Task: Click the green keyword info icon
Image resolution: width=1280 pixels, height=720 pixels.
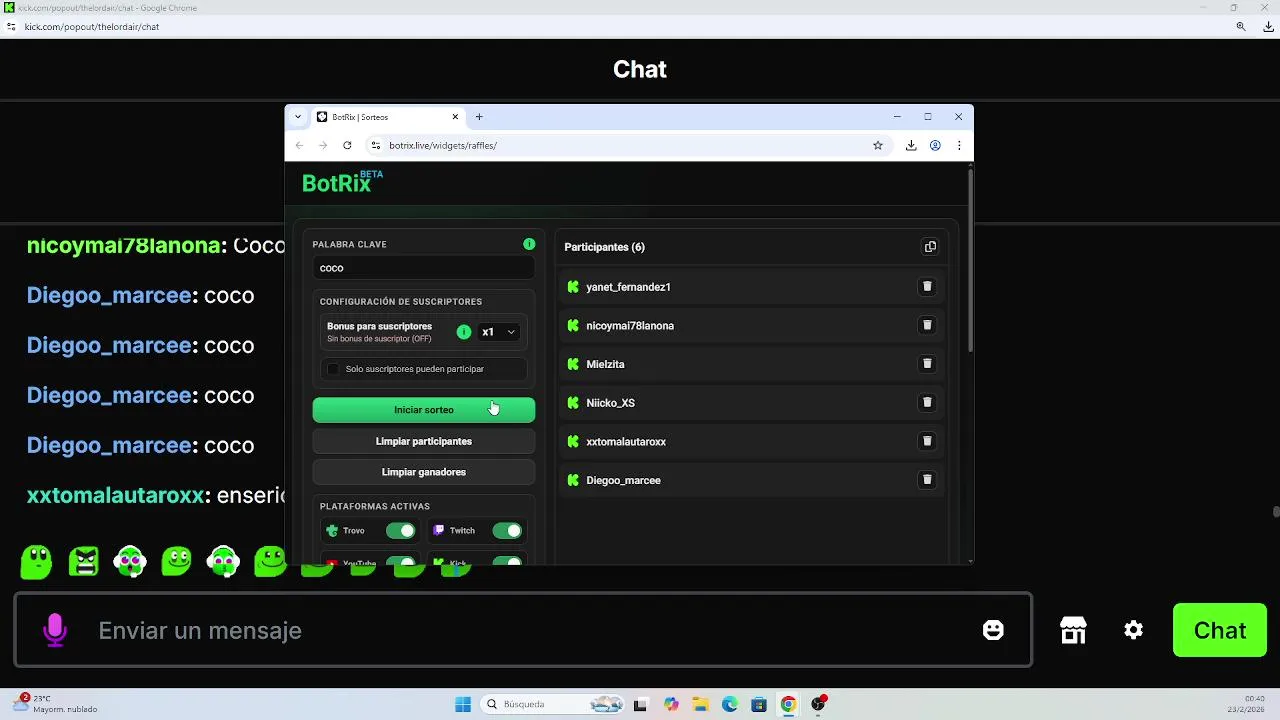Action: (529, 244)
